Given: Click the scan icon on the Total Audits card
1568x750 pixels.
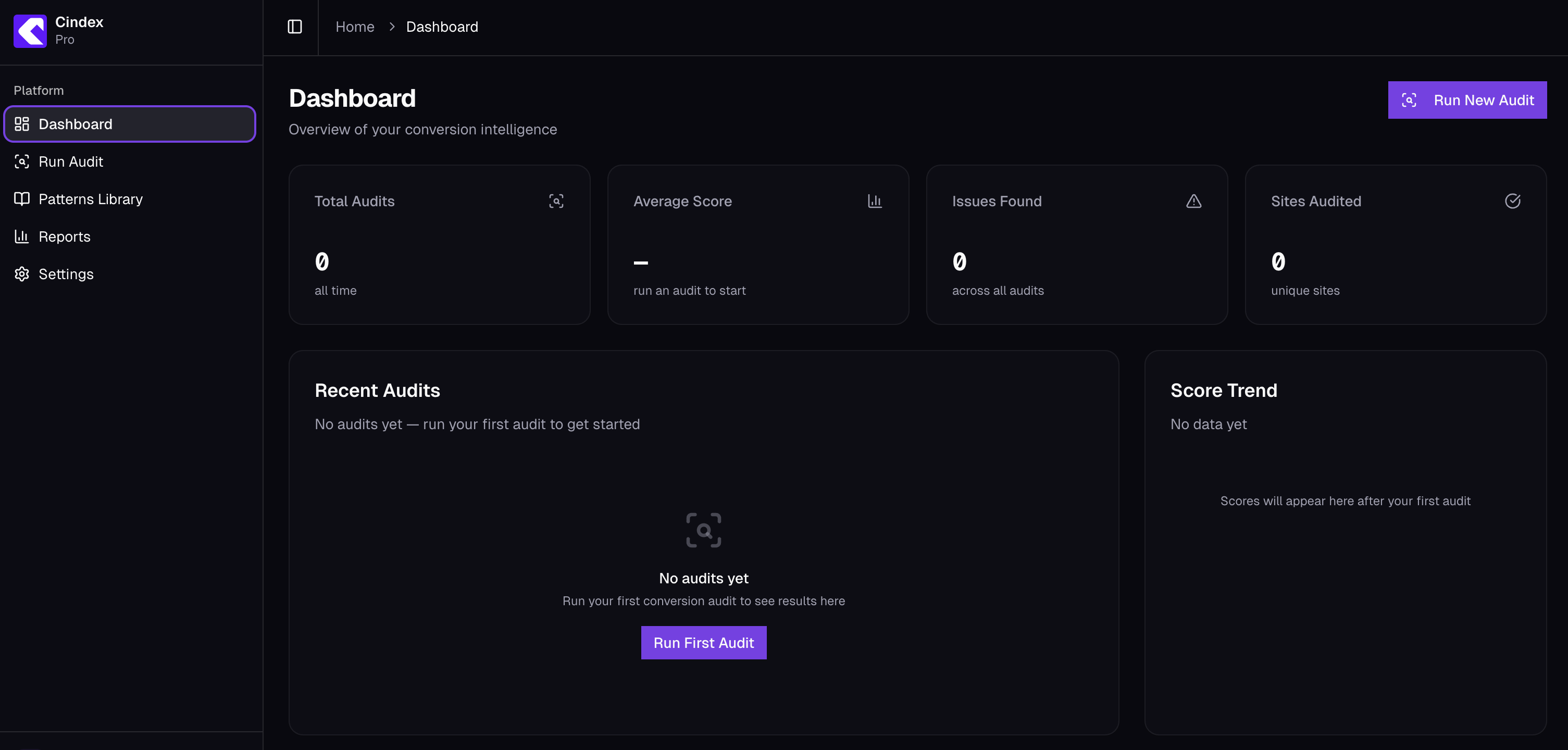Looking at the screenshot, I should point(556,201).
